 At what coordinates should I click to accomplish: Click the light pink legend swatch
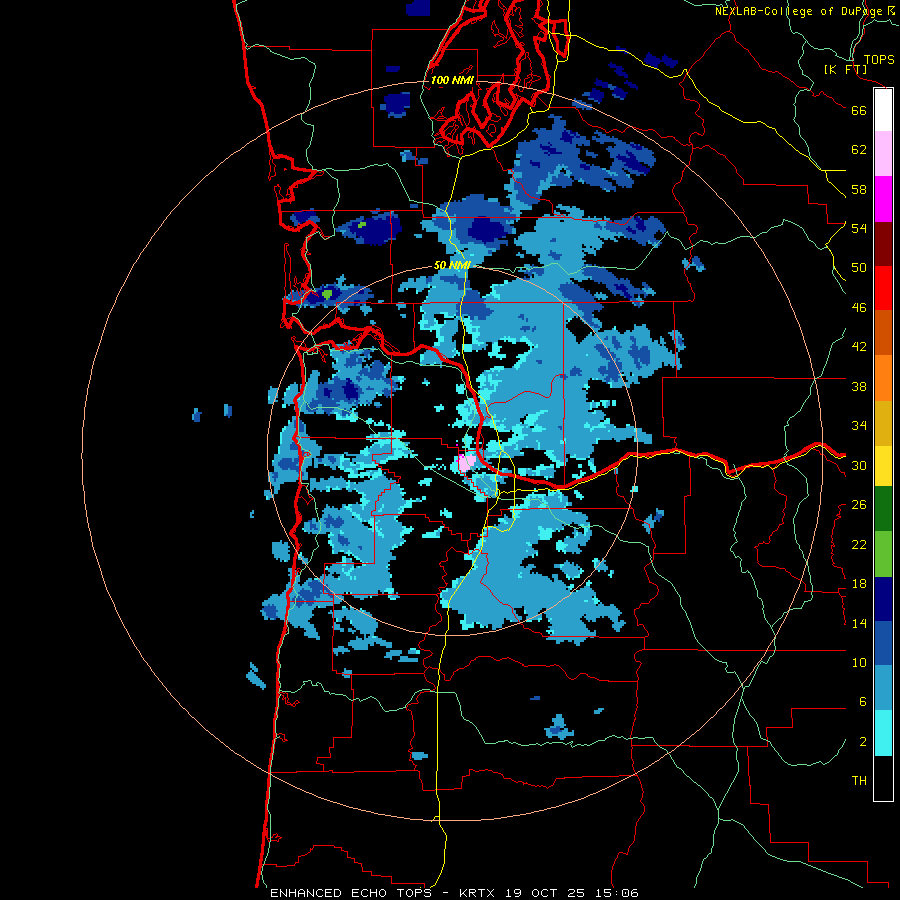[x=883, y=153]
